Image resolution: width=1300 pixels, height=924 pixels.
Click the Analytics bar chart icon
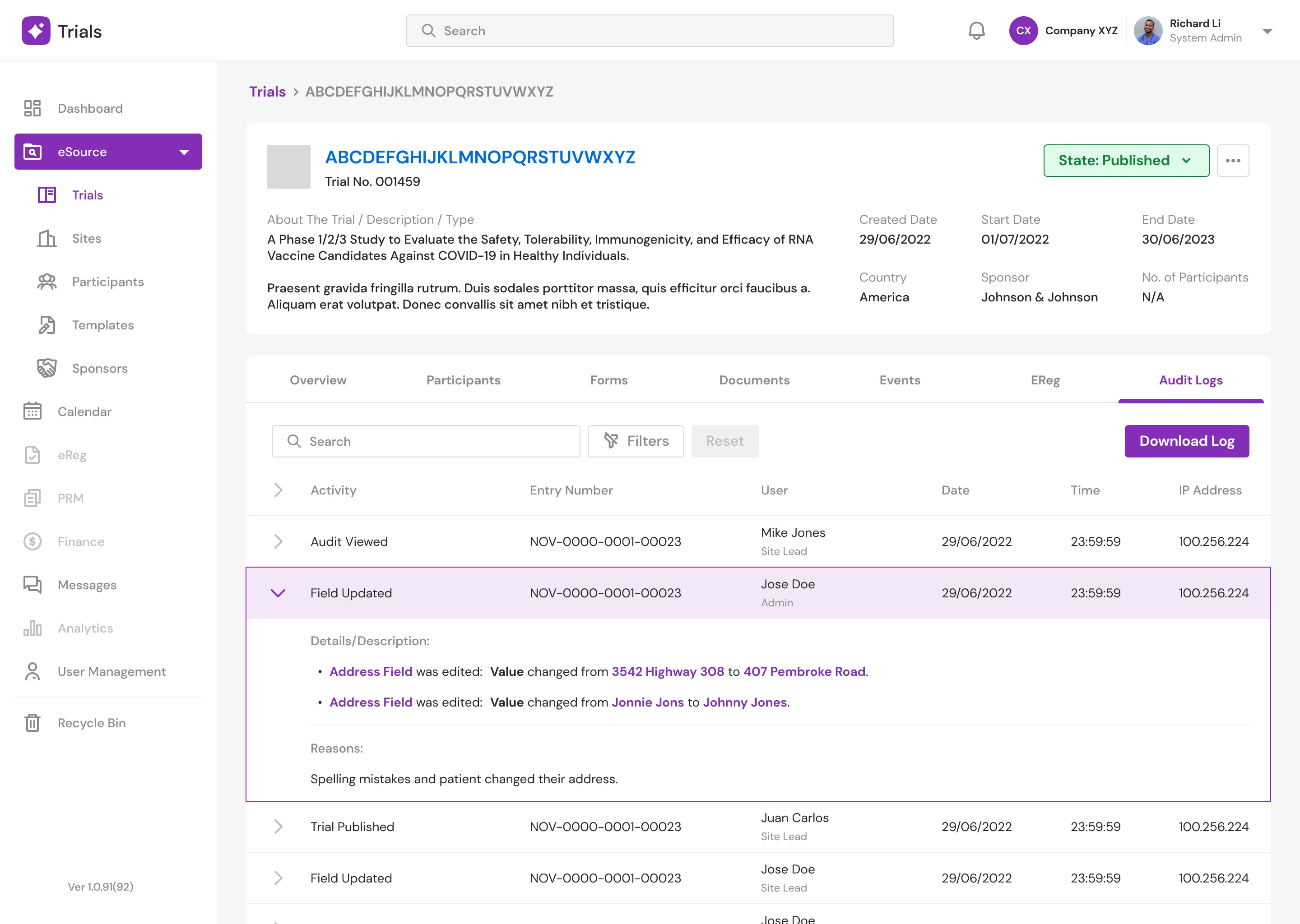[32, 628]
